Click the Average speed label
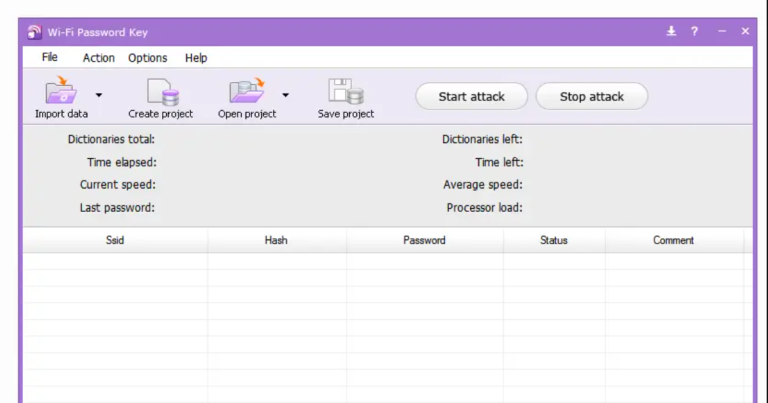 coord(483,185)
